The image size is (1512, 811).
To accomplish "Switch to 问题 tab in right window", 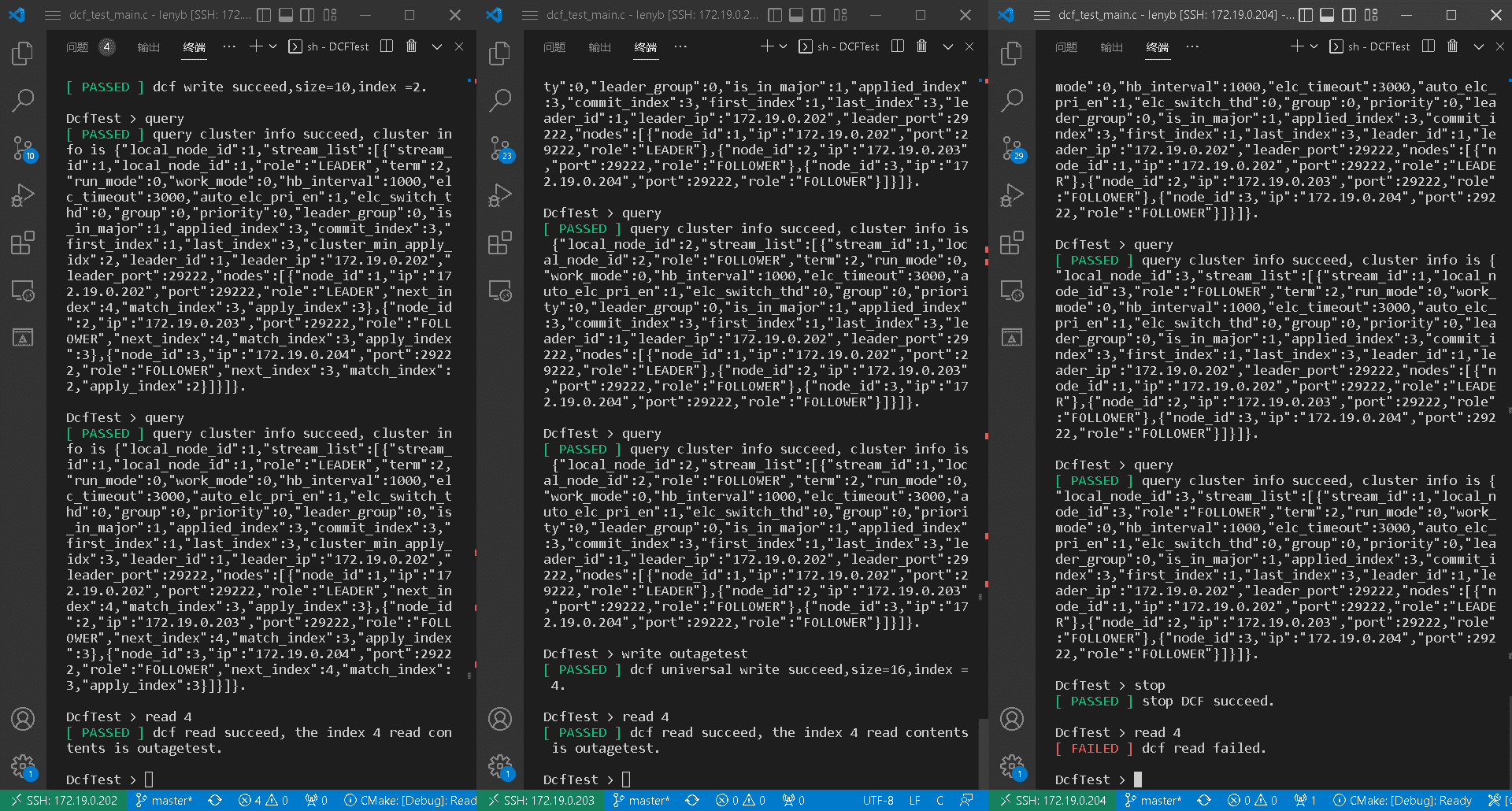I will click(x=1066, y=47).
